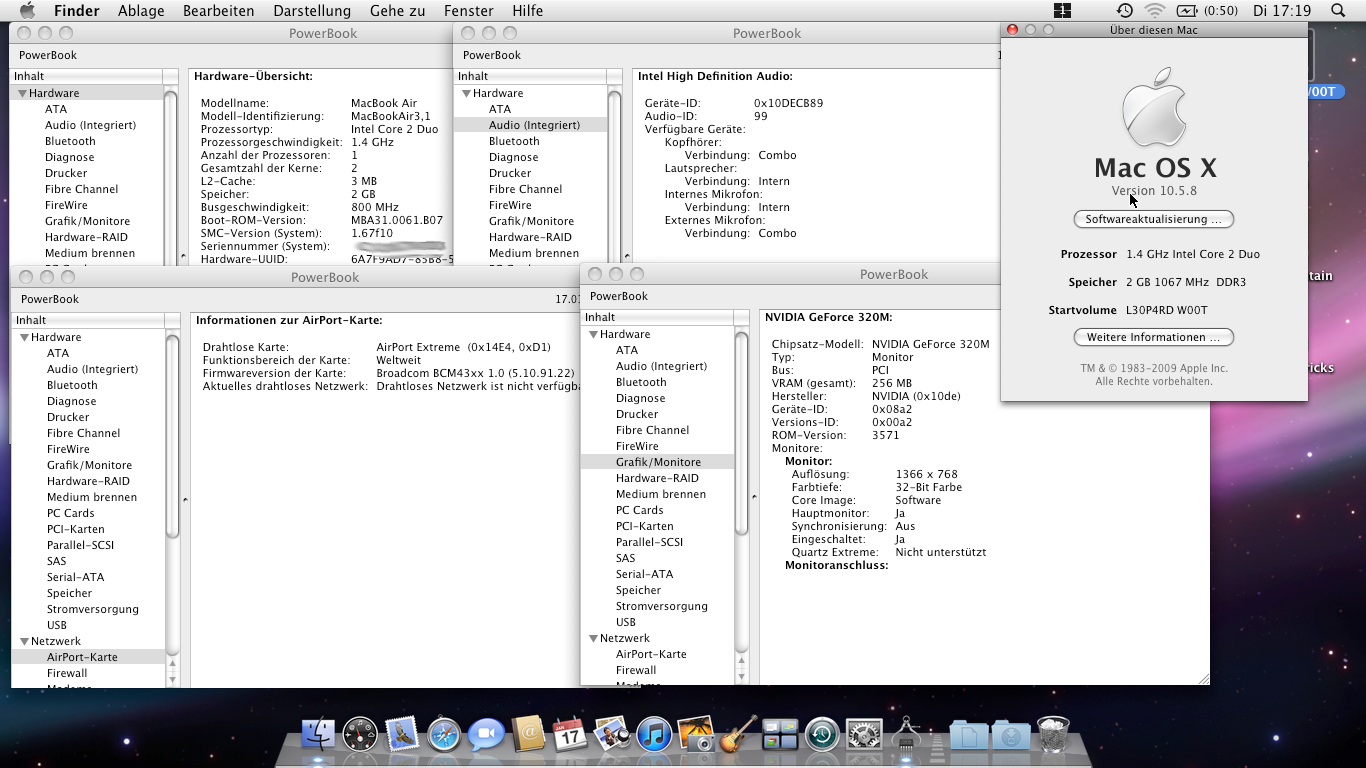This screenshot has height=768, width=1366.
Task: Open Spaces from the Dock
Action: click(779, 736)
